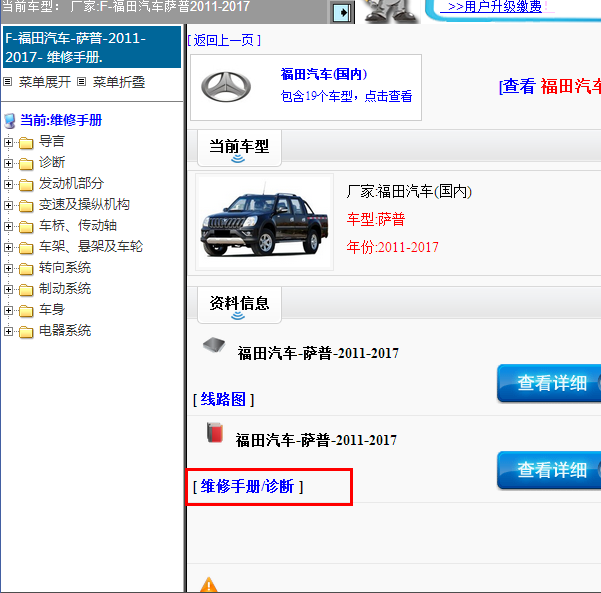Click 包含19个车型，点击查看 link
The height and width of the screenshot is (593, 601).
[x=346, y=96]
